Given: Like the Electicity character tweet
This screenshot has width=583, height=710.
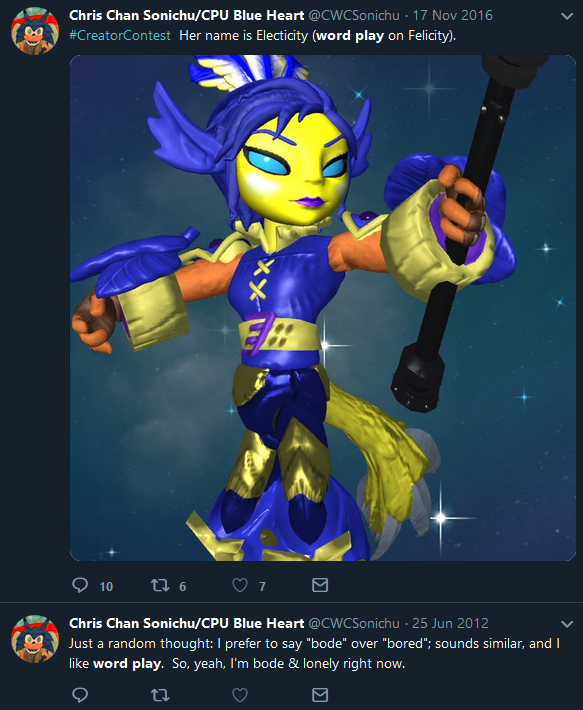Looking at the screenshot, I should point(240,585).
